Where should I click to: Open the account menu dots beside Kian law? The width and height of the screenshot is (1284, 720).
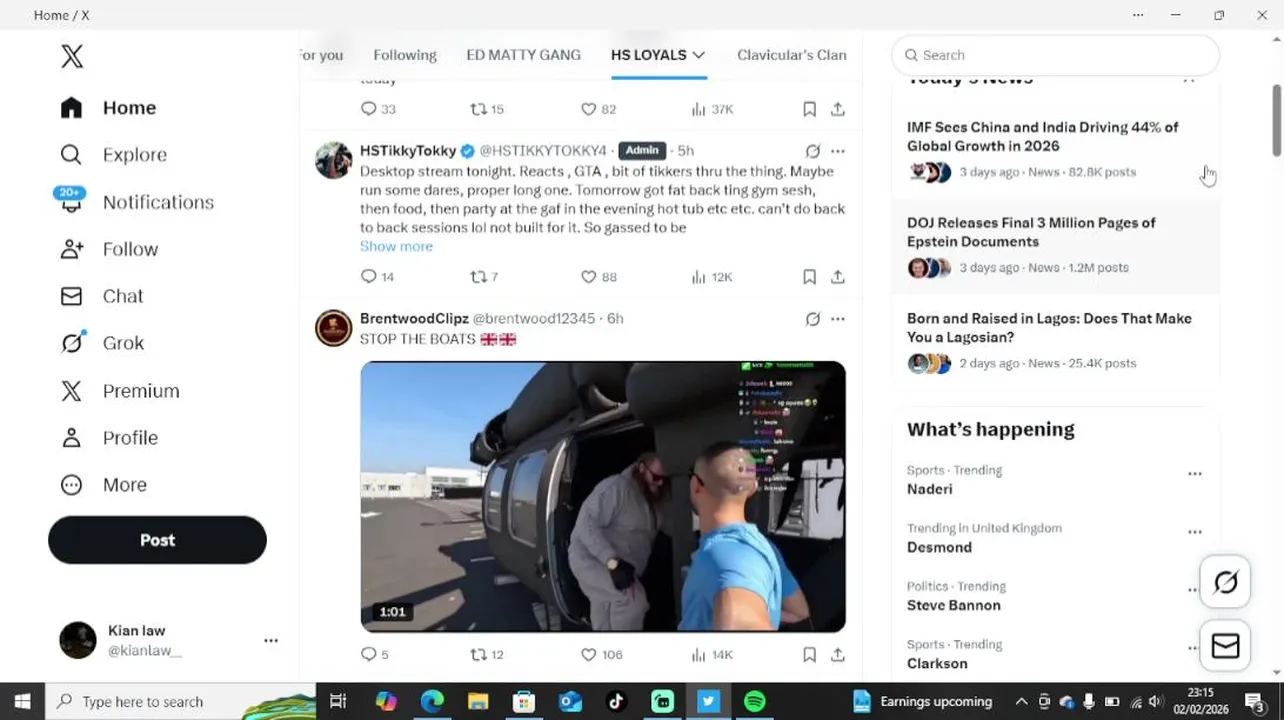(271, 640)
